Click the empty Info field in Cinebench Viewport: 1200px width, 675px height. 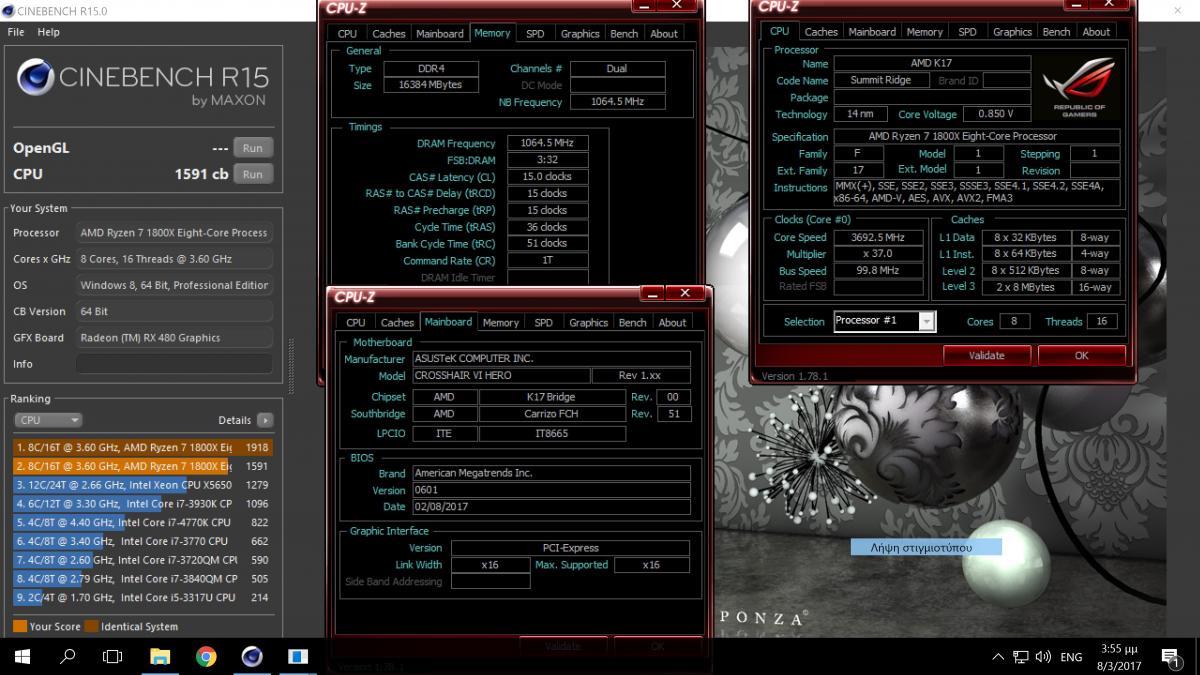pyautogui.click(x=174, y=364)
